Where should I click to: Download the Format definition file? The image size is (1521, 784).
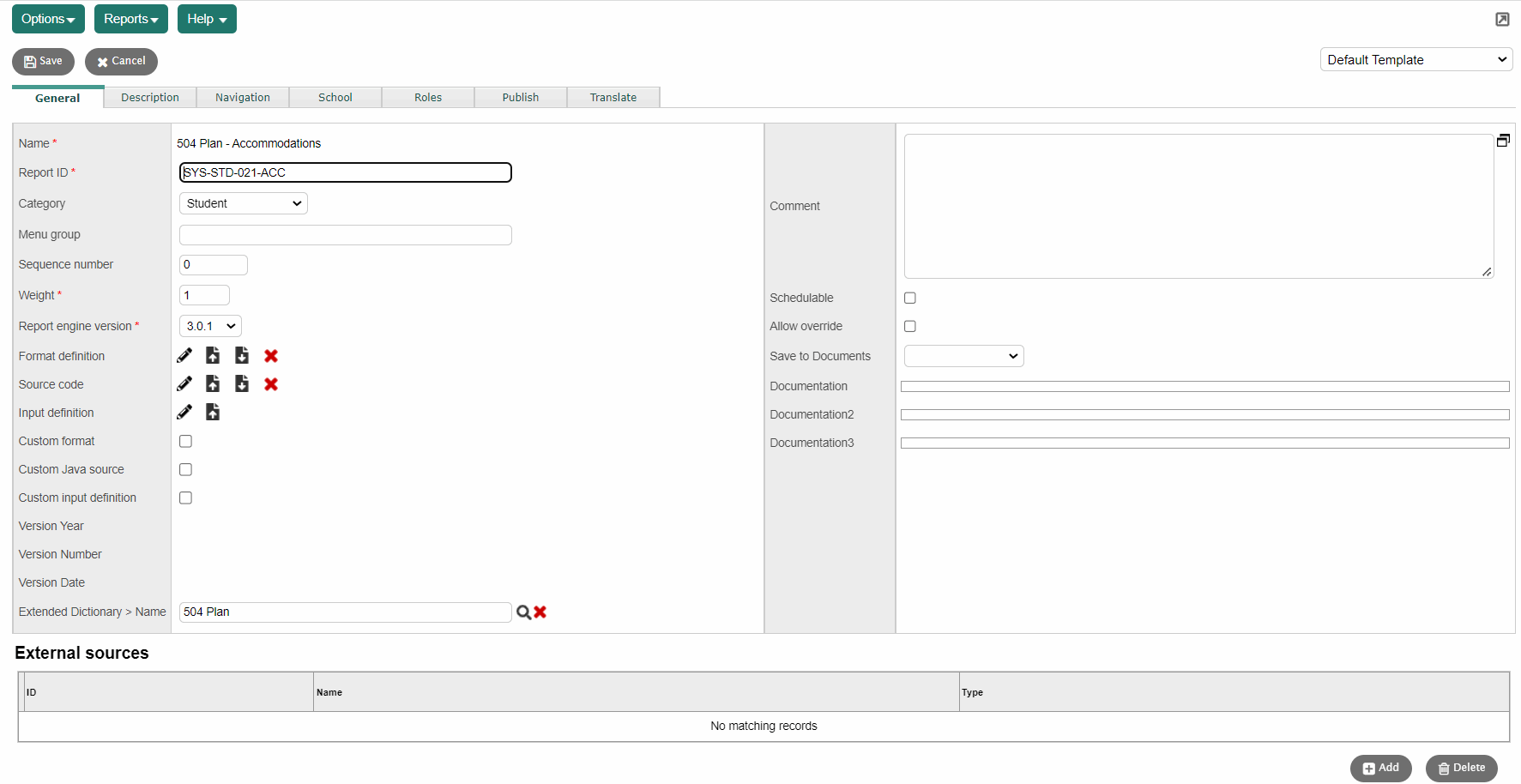(x=242, y=356)
